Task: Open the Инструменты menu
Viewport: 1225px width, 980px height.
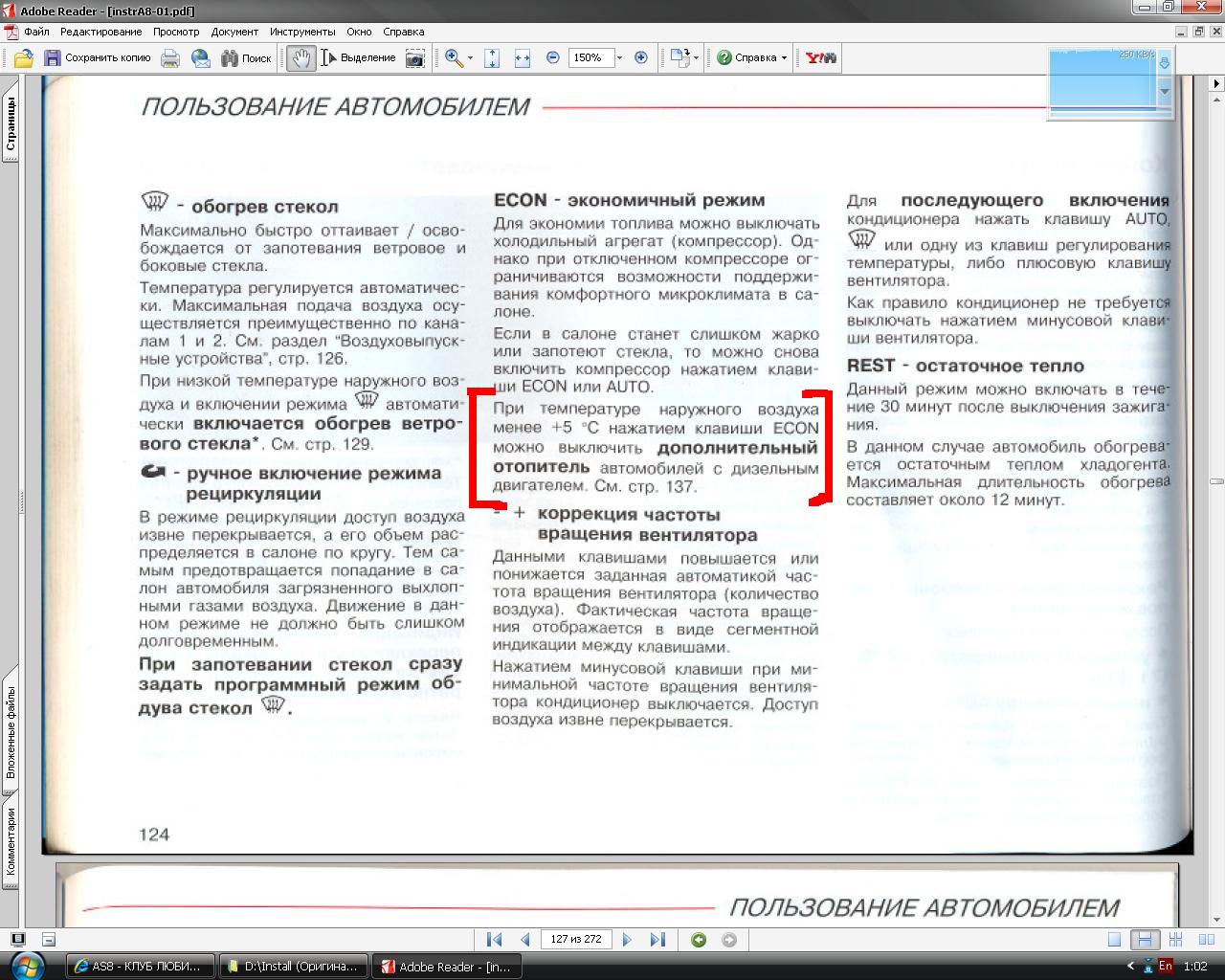Action: [302, 32]
